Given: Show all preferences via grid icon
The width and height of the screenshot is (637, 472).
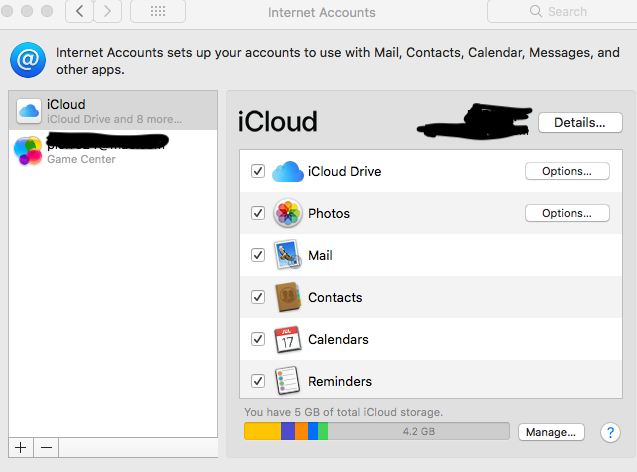Looking at the screenshot, I should pyautogui.click(x=158, y=11).
